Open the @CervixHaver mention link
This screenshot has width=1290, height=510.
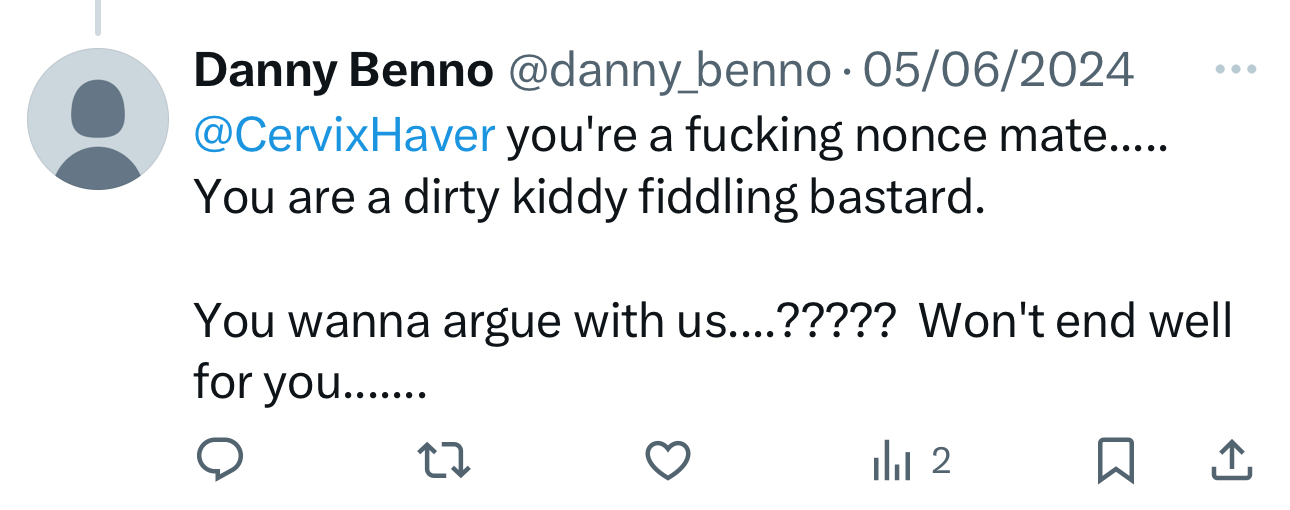coord(344,135)
